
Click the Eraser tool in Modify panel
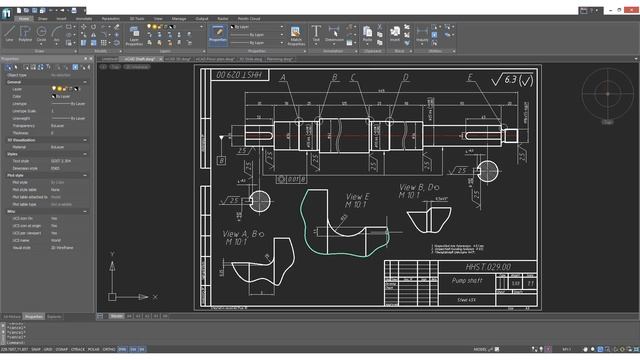pyautogui.click(x=117, y=27)
